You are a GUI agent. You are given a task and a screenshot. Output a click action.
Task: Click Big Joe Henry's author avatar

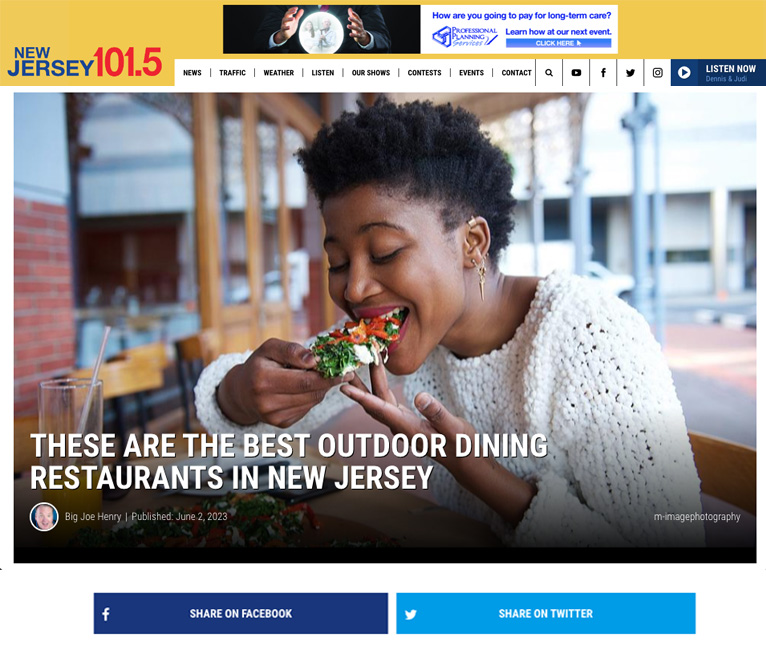(44, 516)
